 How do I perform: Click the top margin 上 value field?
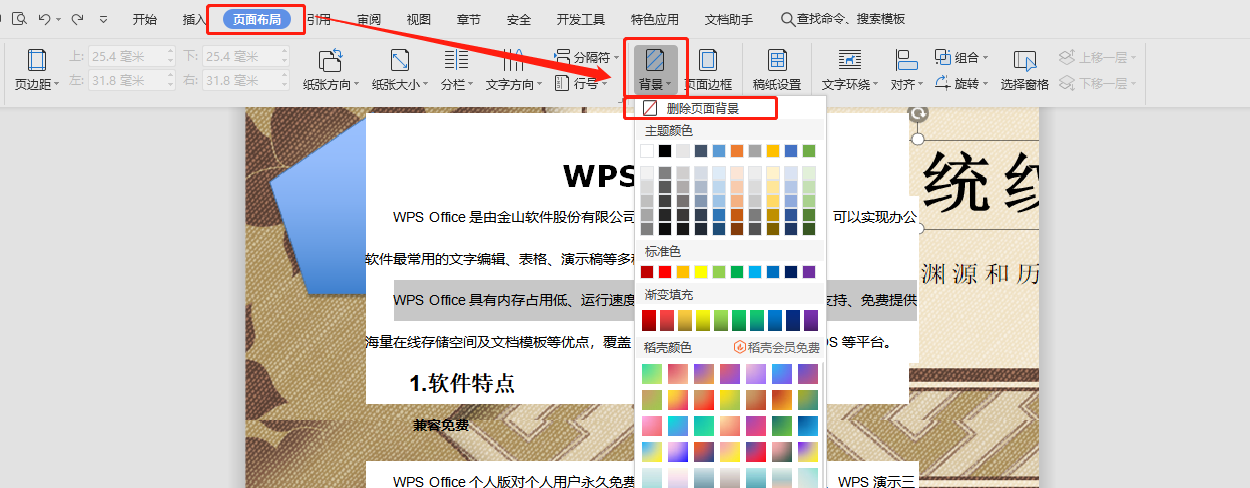(x=133, y=57)
